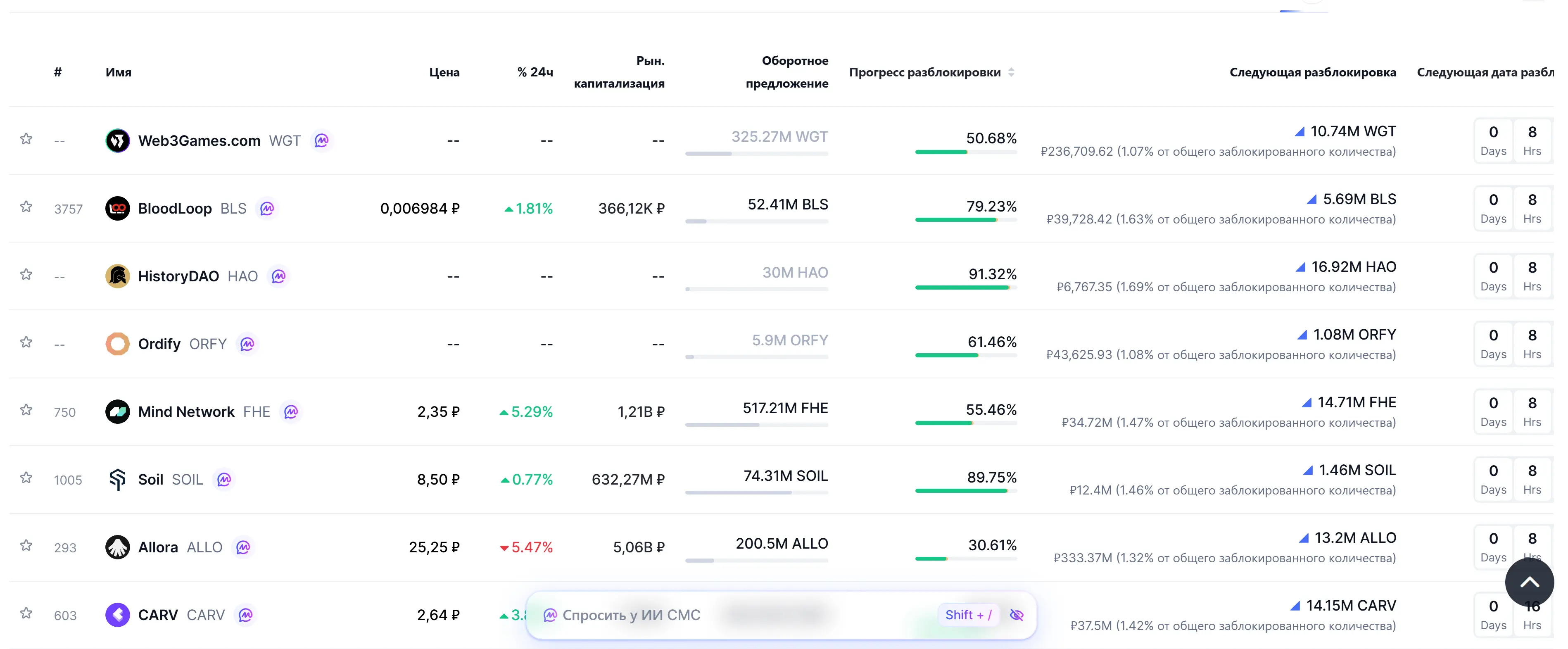1568x649 pixels.
Task: Open Ordify coin logo
Action: pos(117,344)
